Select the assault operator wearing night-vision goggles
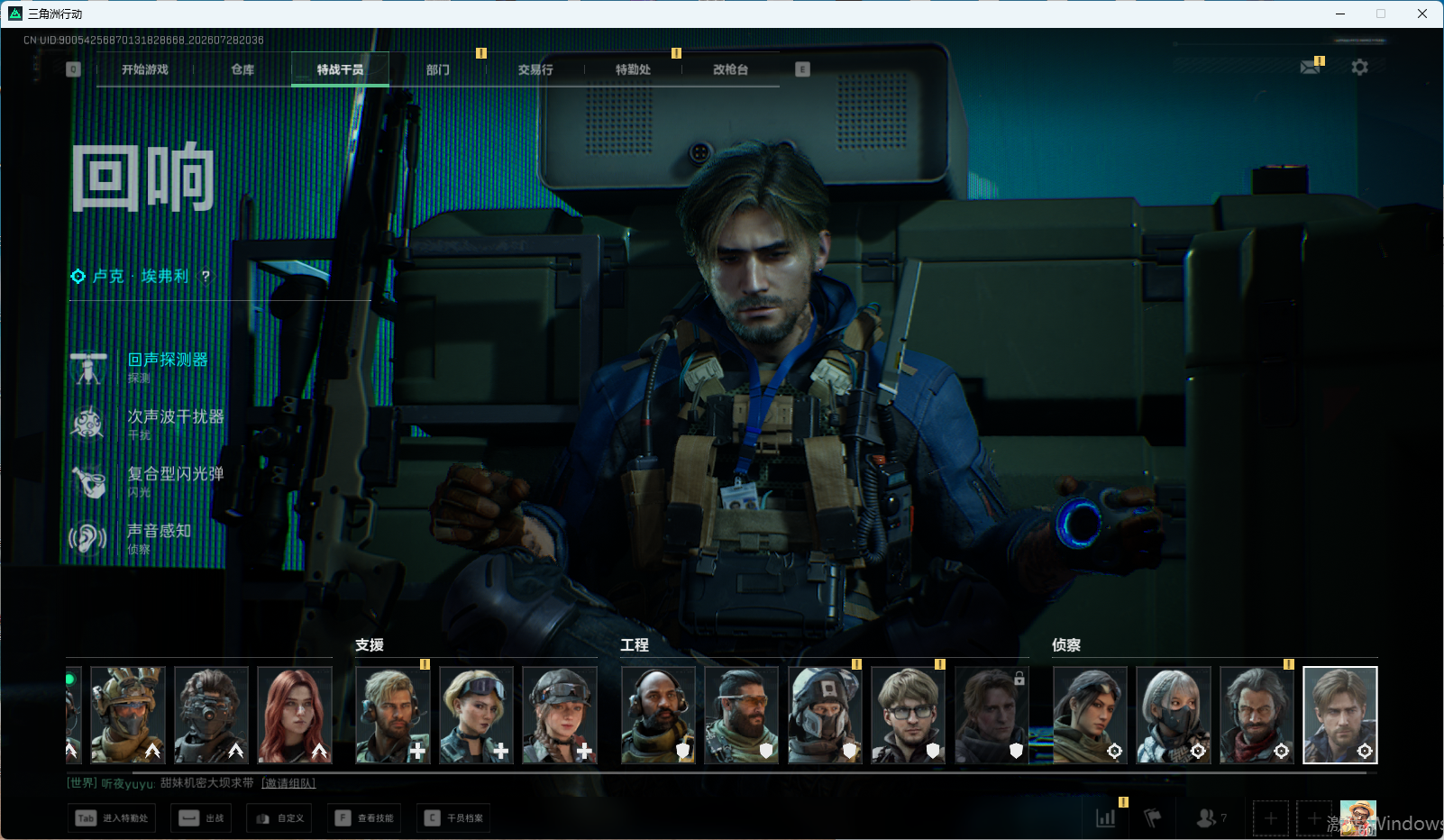Viewport: 1444px width, 840px height. click(x=211, y=716)
